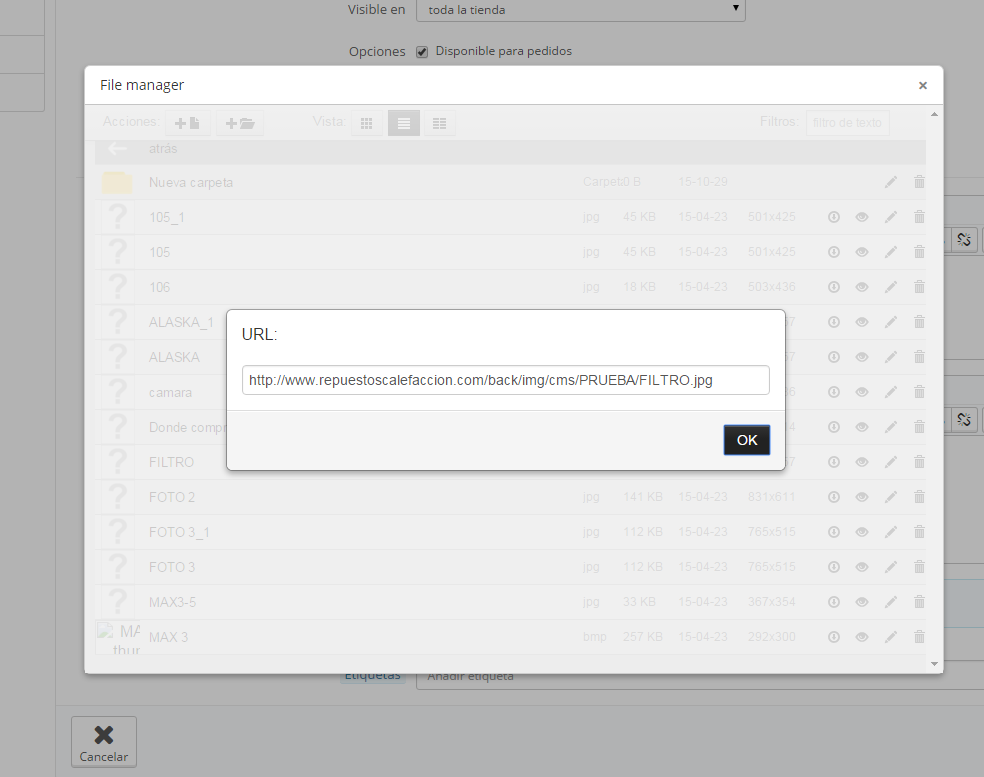The width and height of the screenshot is (984, 777).
Task: Preview ALASKA with eye icon
Action: point(862,357)
